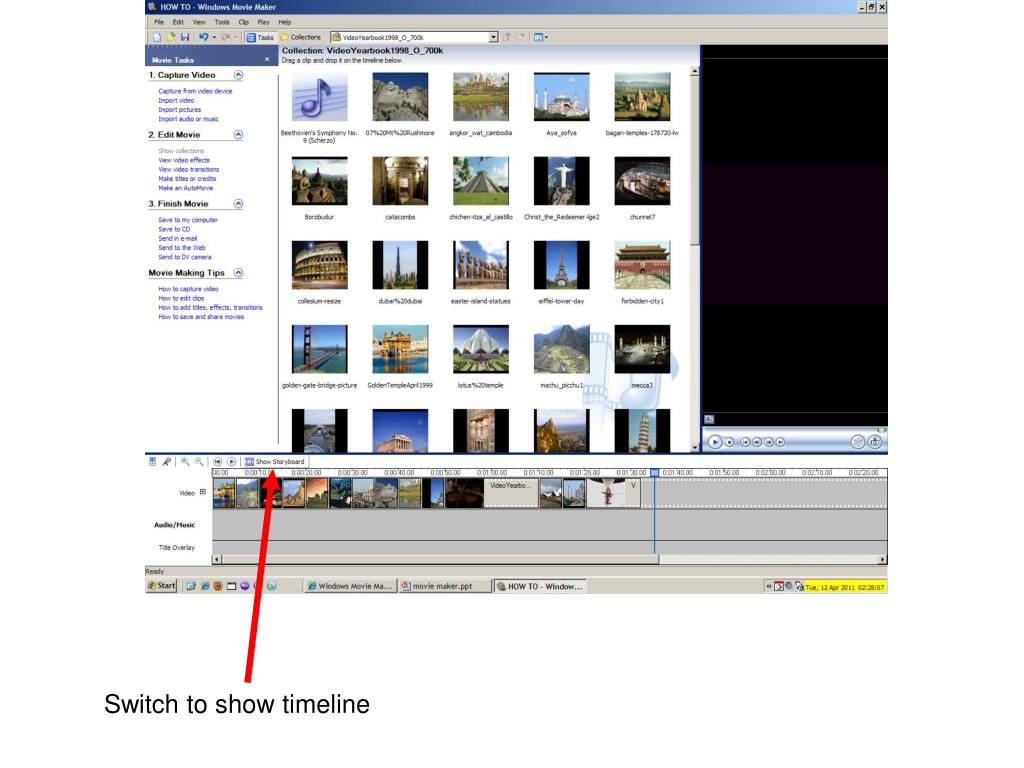Click Save to my computer link
Screen dimensions: 1024x768
click(x=188, y=220)
